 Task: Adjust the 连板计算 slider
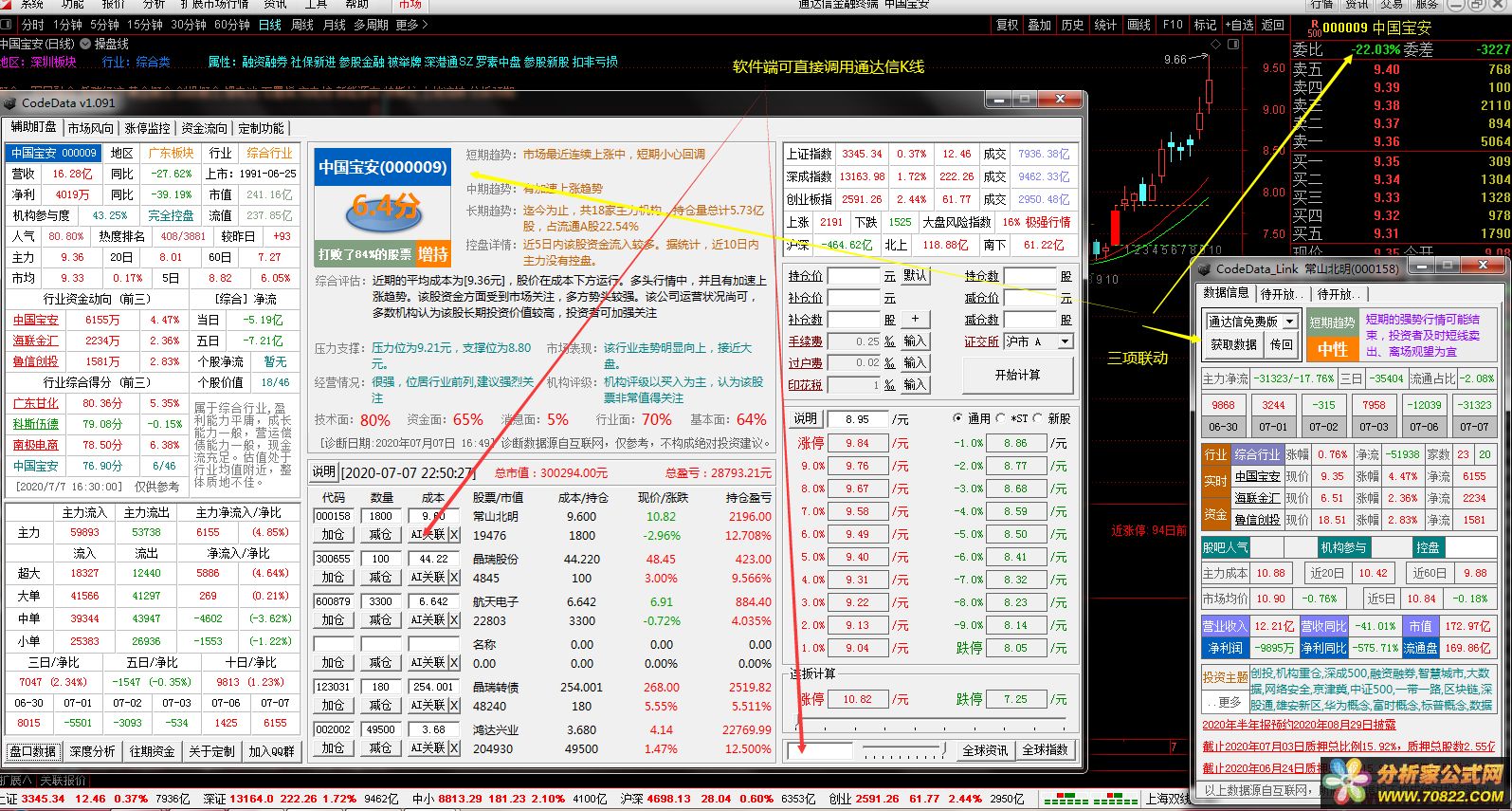pos(932,726)
